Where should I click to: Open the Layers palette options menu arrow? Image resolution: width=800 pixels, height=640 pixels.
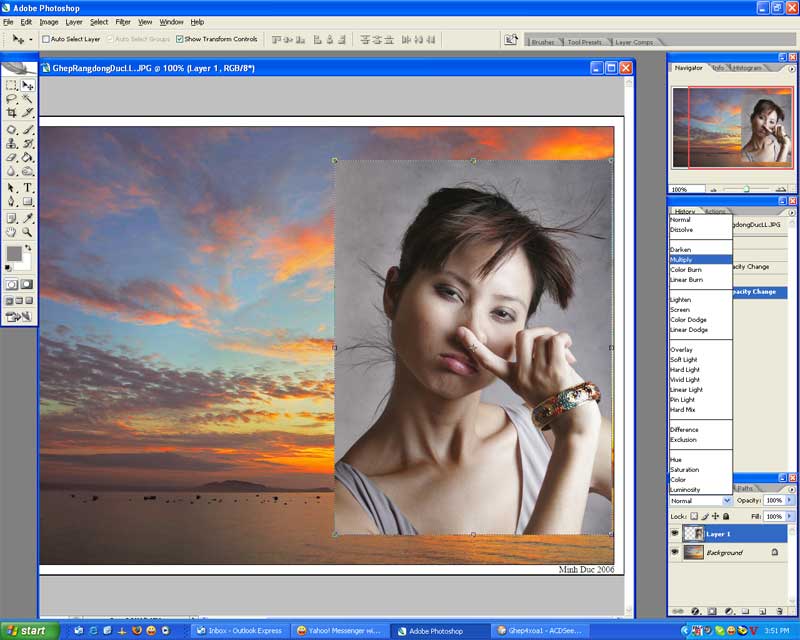(791, 489)
